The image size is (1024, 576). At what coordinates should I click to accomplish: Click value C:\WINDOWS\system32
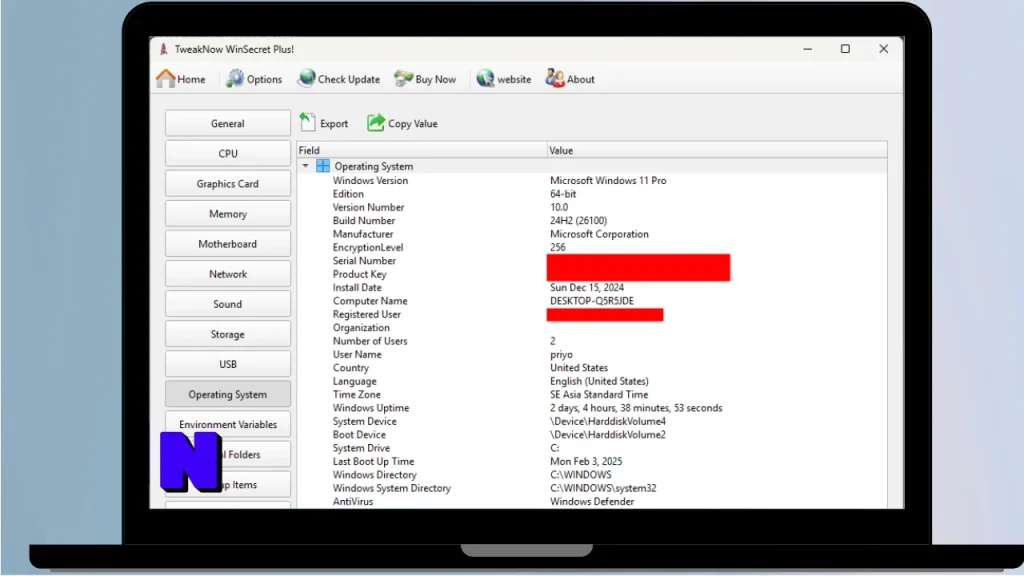tap(603, 488)
